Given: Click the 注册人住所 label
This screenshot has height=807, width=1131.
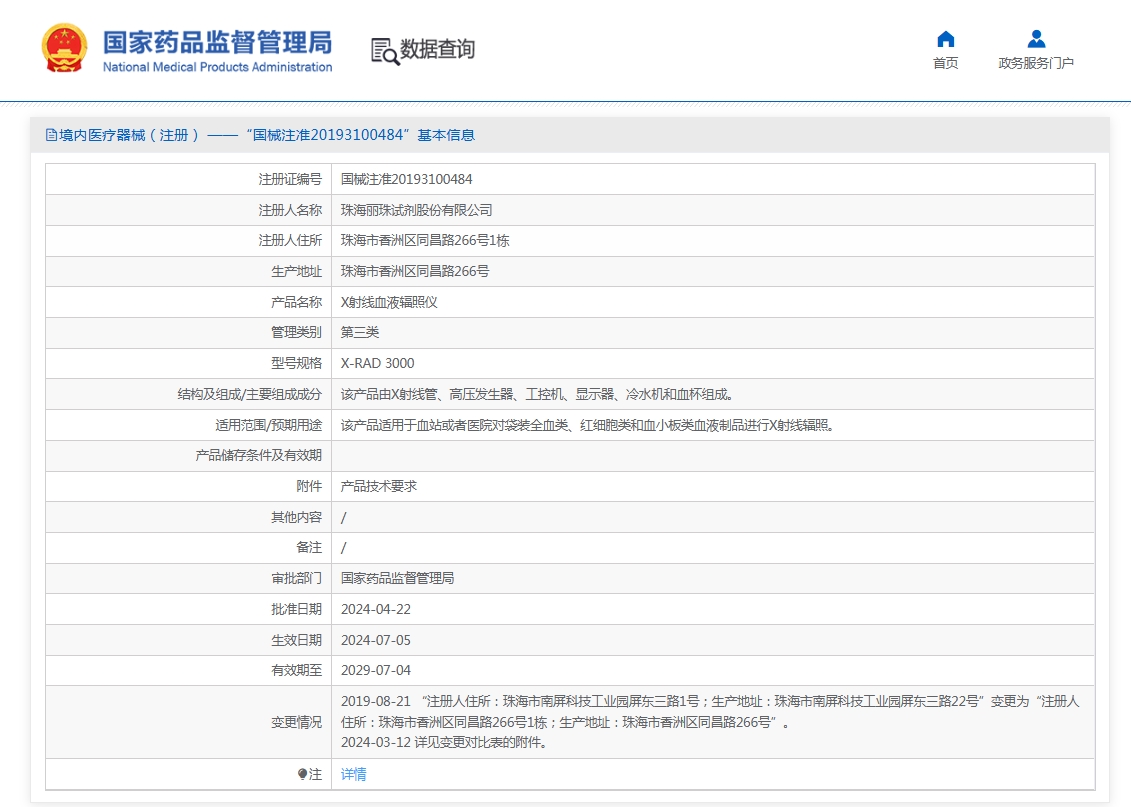Looking at the screenshot, I should (290, 240).
